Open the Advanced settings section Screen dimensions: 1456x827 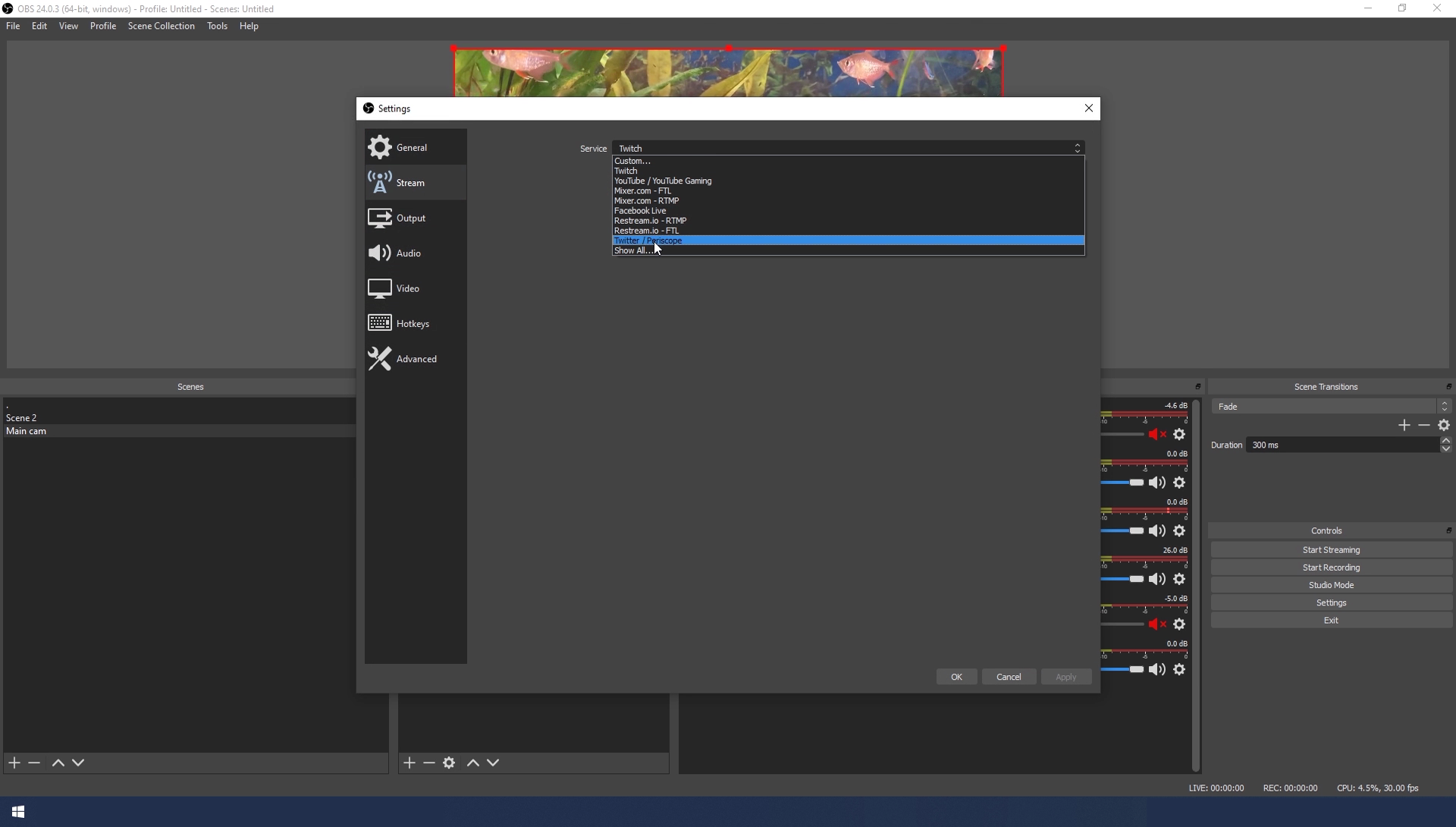(415, 359)
